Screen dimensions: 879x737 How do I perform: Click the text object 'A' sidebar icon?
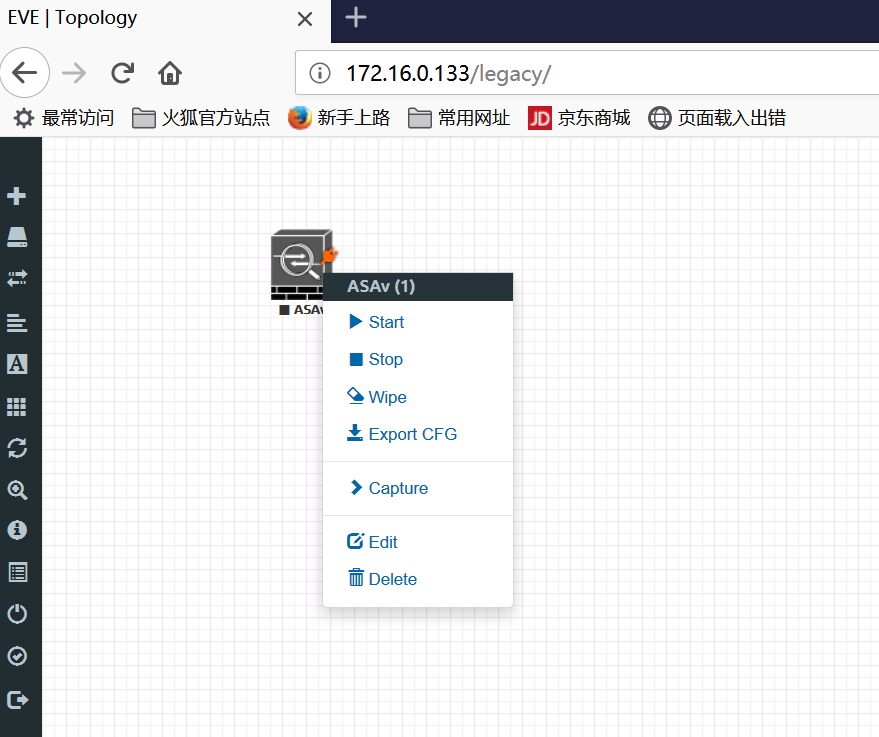17,364
